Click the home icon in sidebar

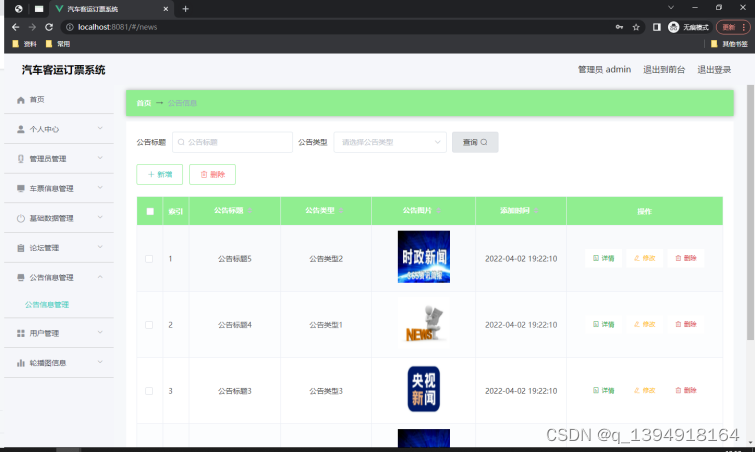[x=21, y=100]
